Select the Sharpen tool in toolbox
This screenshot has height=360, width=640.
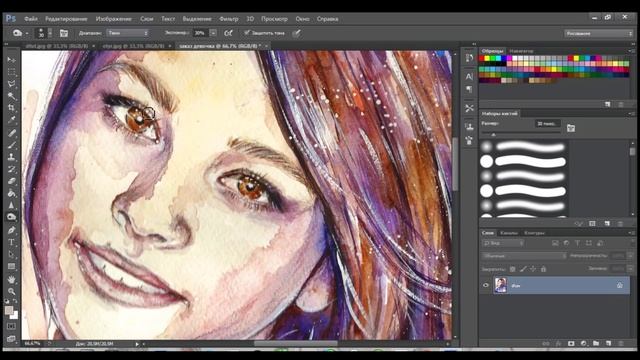click(11, 205)
